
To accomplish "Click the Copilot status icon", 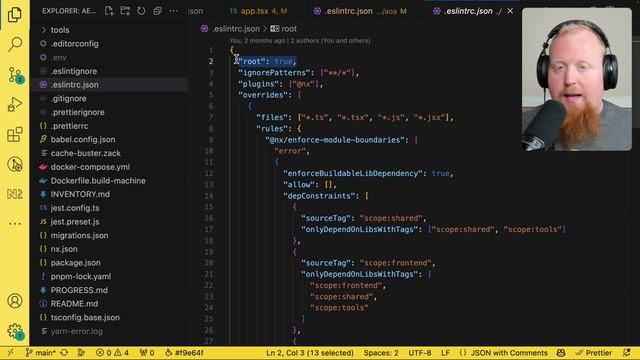I will [561, 353].
